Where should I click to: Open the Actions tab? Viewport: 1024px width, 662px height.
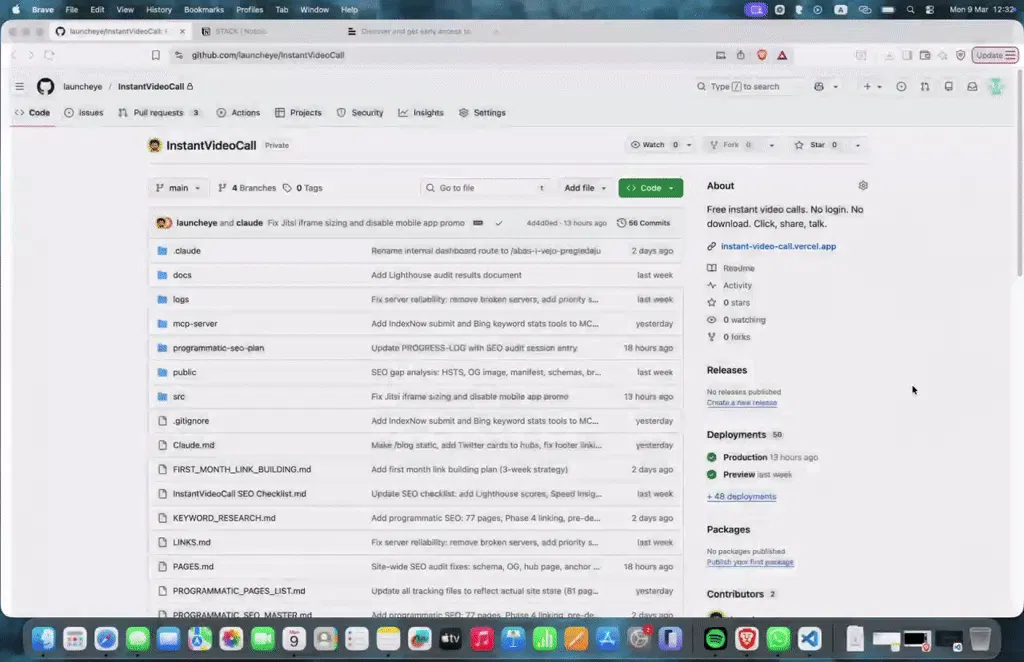click(x=238, y=113)
